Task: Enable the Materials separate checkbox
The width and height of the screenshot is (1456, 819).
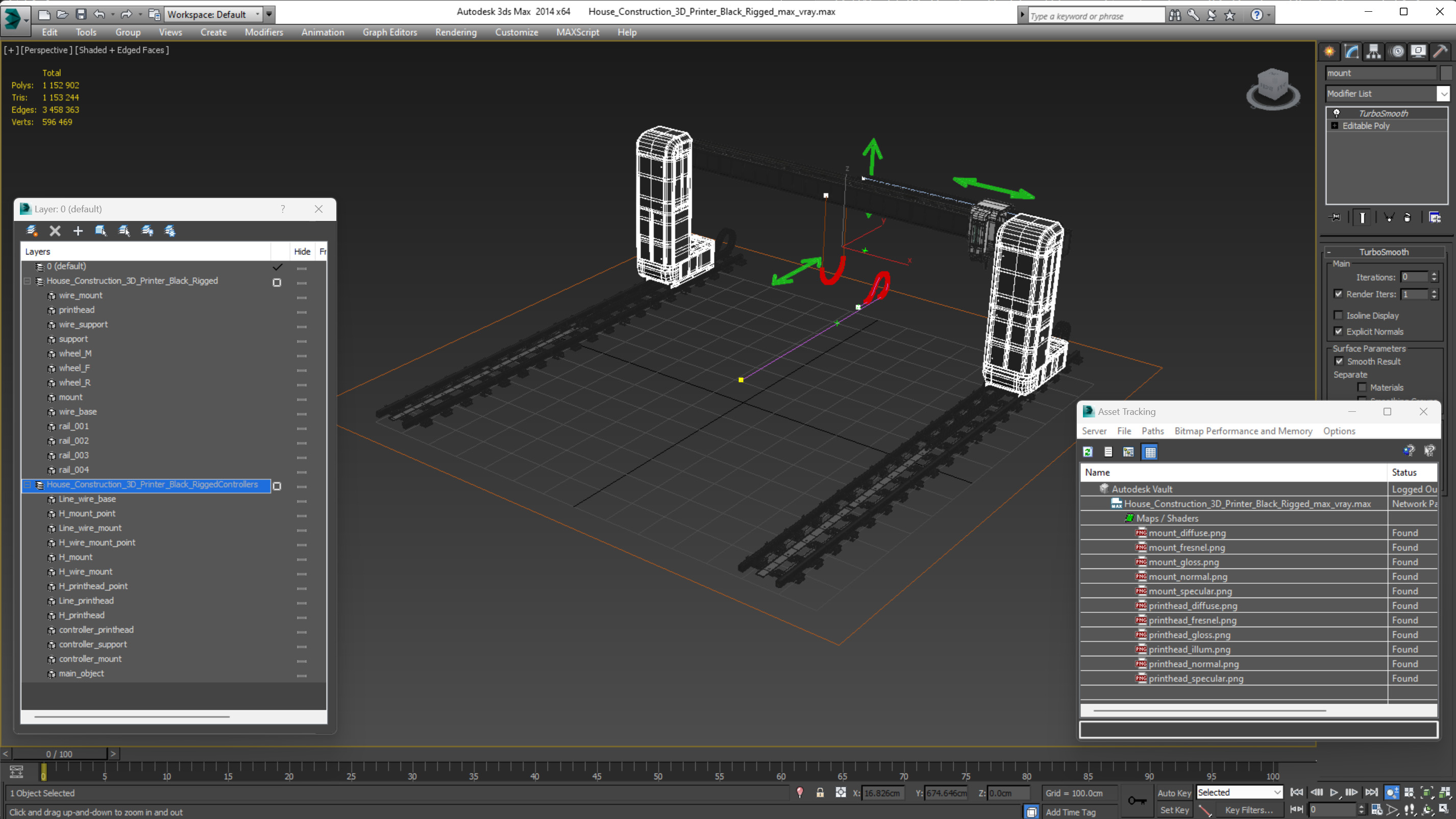Action: click(x=1362, y=387)
